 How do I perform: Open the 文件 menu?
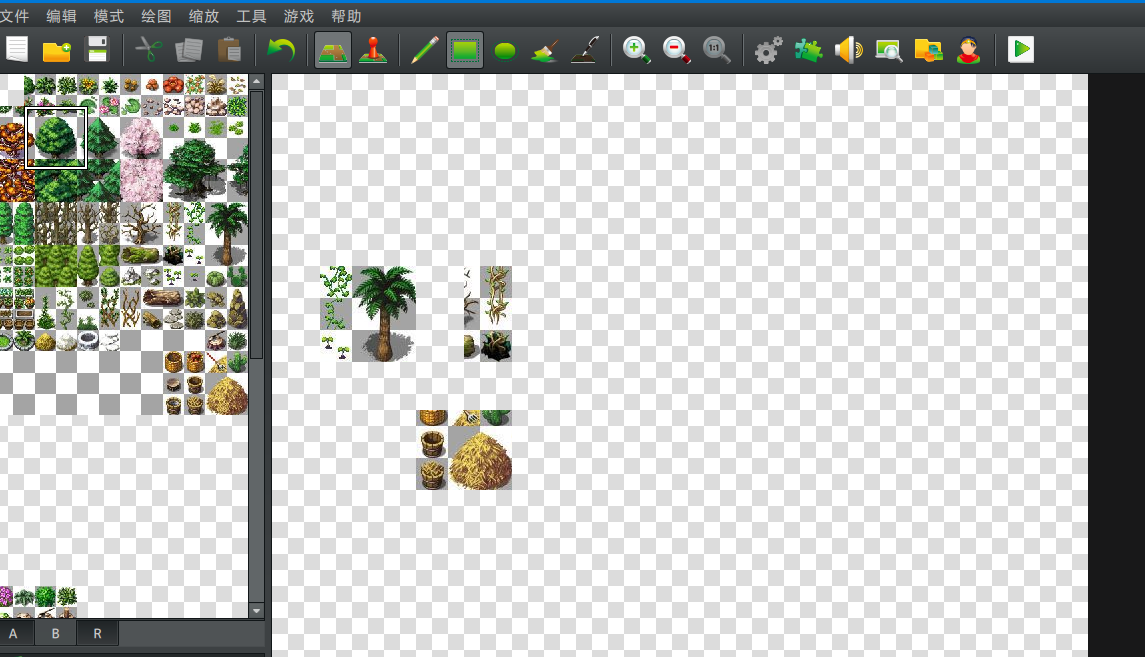point(14,16)
